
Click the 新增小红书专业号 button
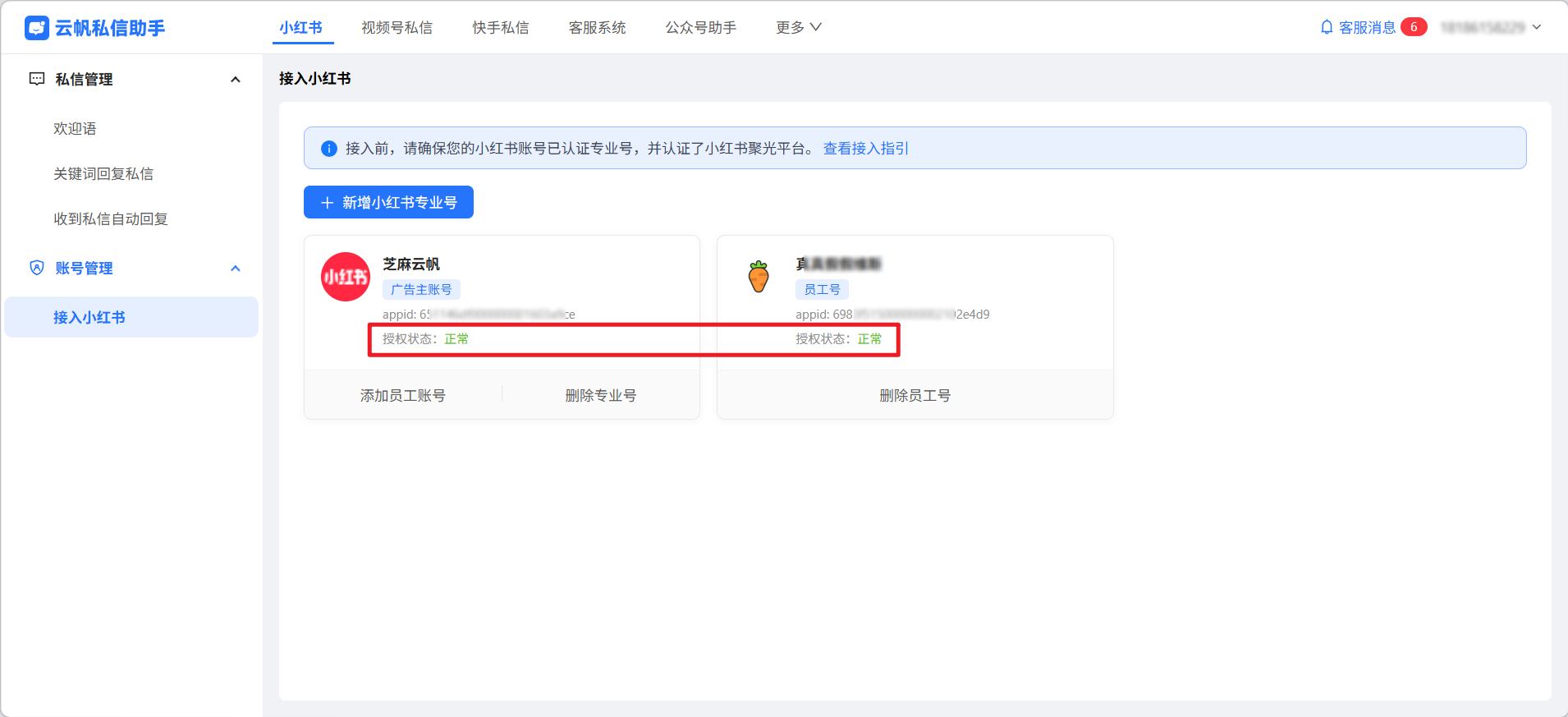pyautogui.click(x=388, y=202)
